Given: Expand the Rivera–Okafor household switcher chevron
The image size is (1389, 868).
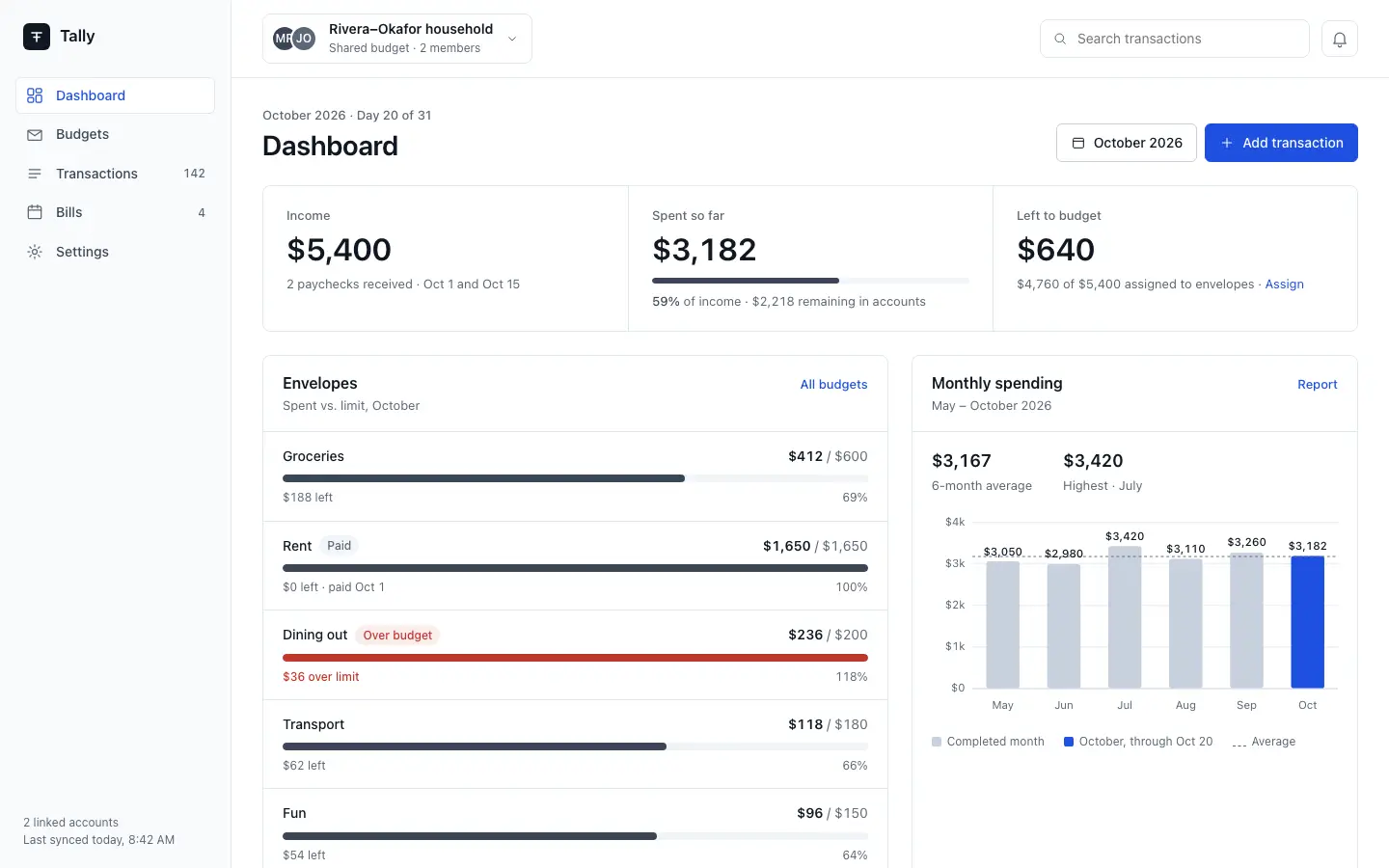Looking at the screenshot, I should [512, 39].
